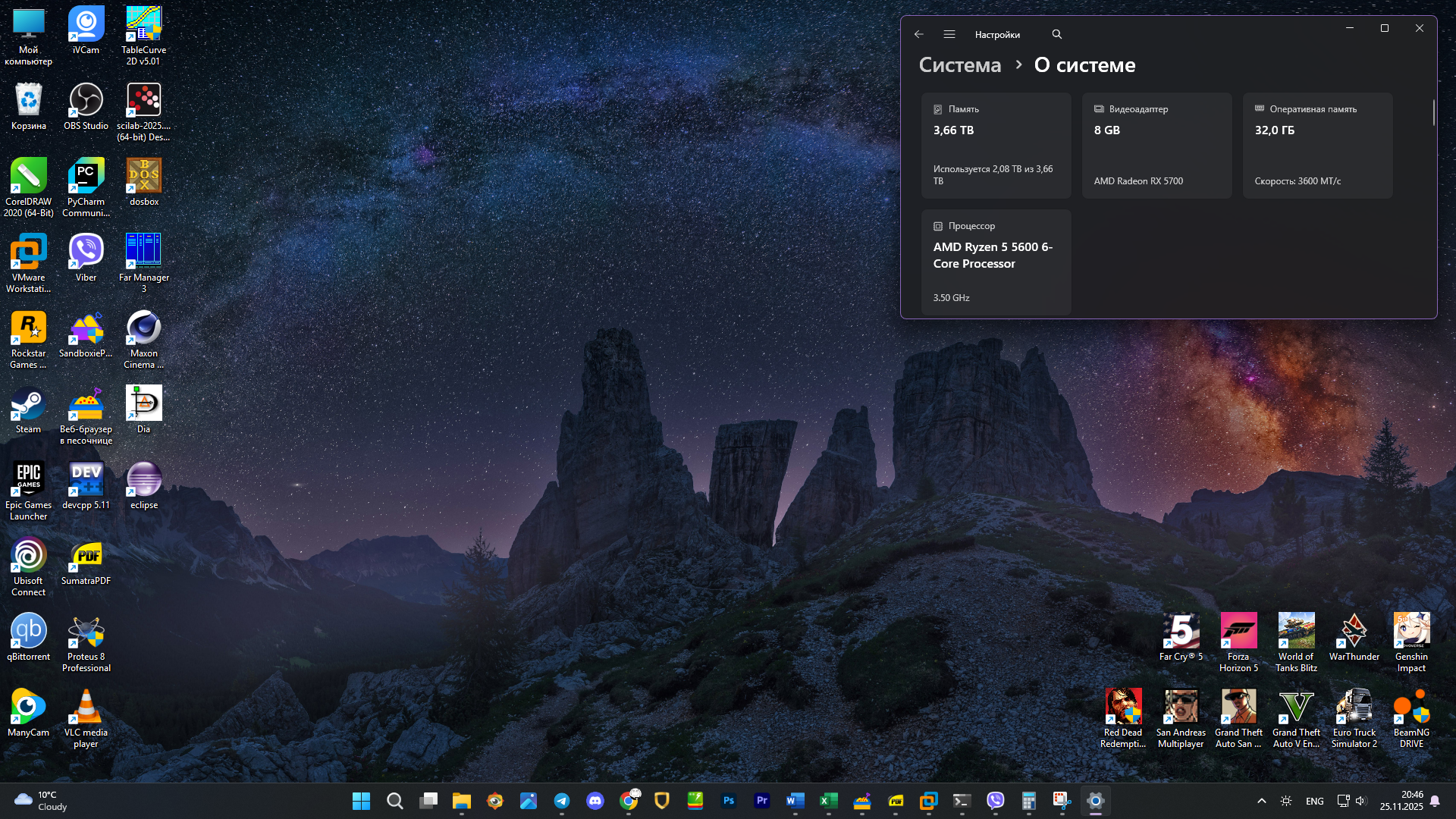The width and height of the screenshot is (1456, 819).
Task: Click the Telegram icon on the taskbar
Action: click(562, 801)
